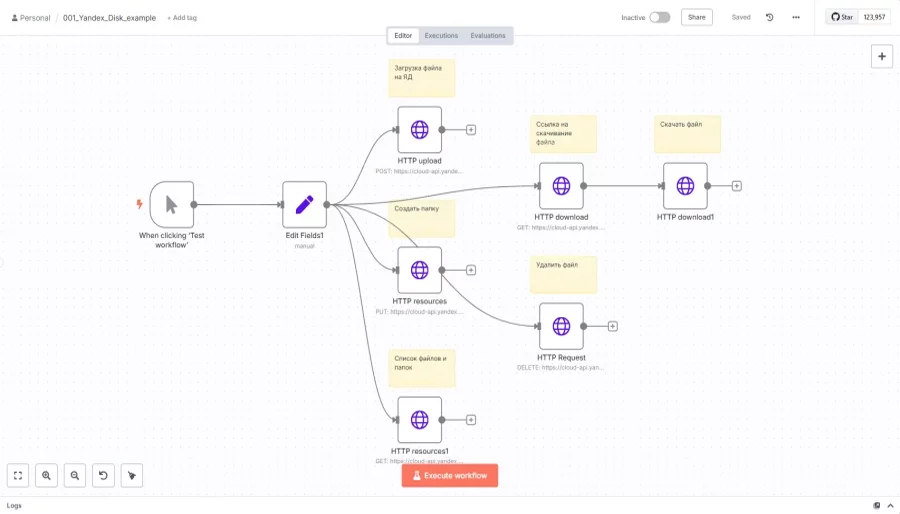Click the Add tag link
This screenshot has height=514, width=900.
tap(182, 18)
